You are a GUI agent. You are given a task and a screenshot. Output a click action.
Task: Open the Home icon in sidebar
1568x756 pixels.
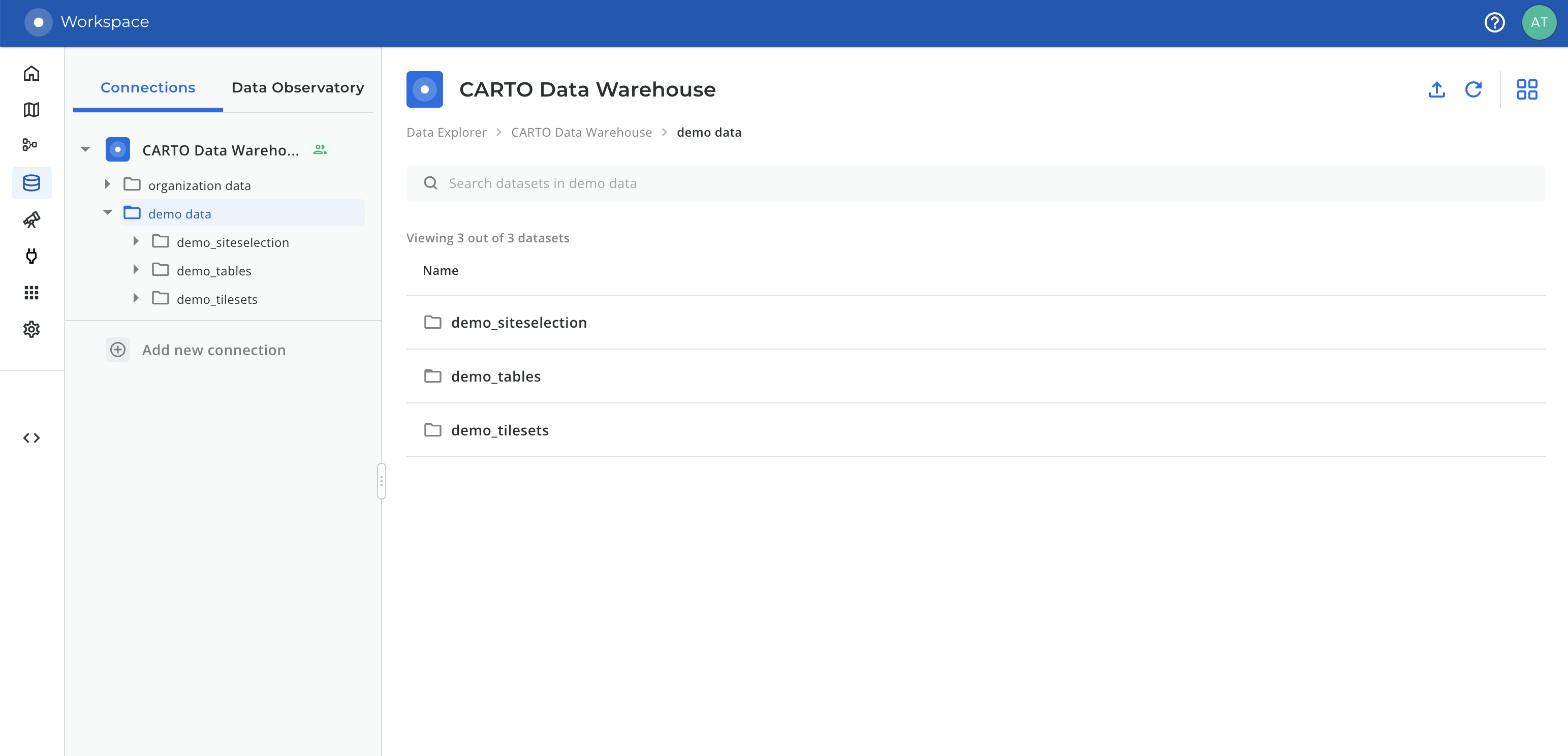click(x=32, y=74)
